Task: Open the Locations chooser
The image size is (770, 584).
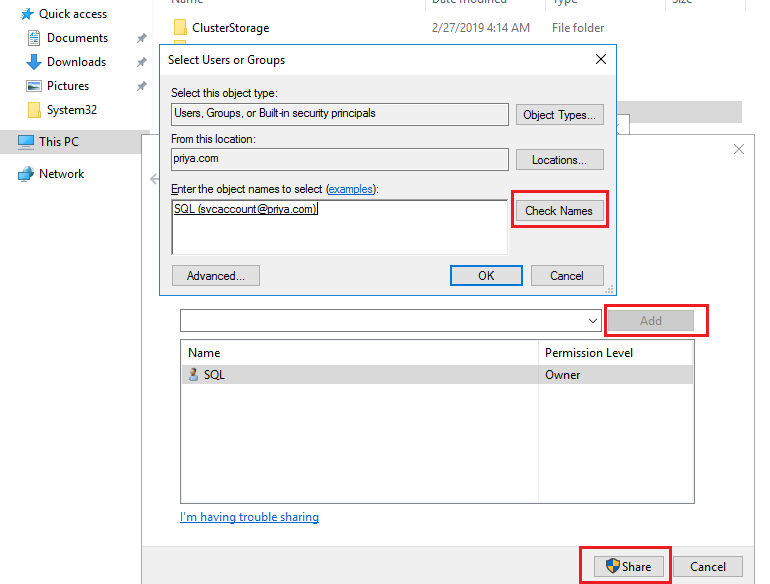Action: 559,160
